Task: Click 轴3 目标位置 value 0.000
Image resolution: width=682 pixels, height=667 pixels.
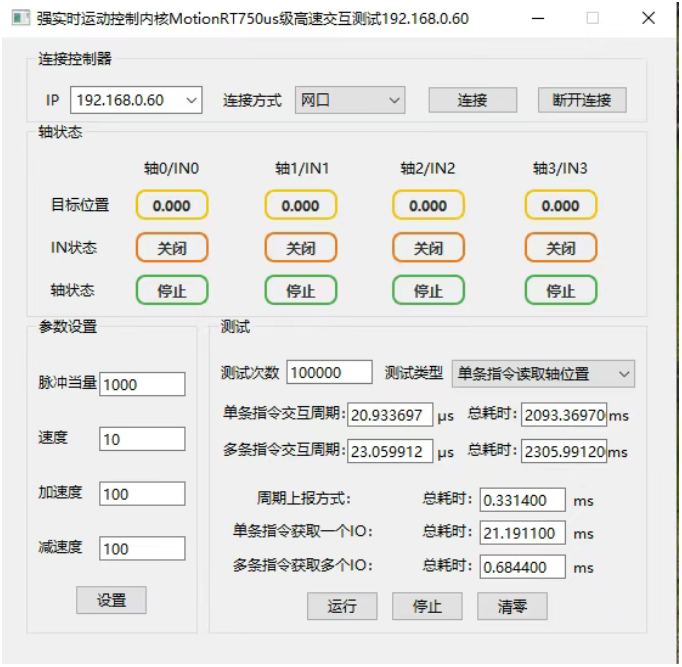Action: [x=561, y=205]
